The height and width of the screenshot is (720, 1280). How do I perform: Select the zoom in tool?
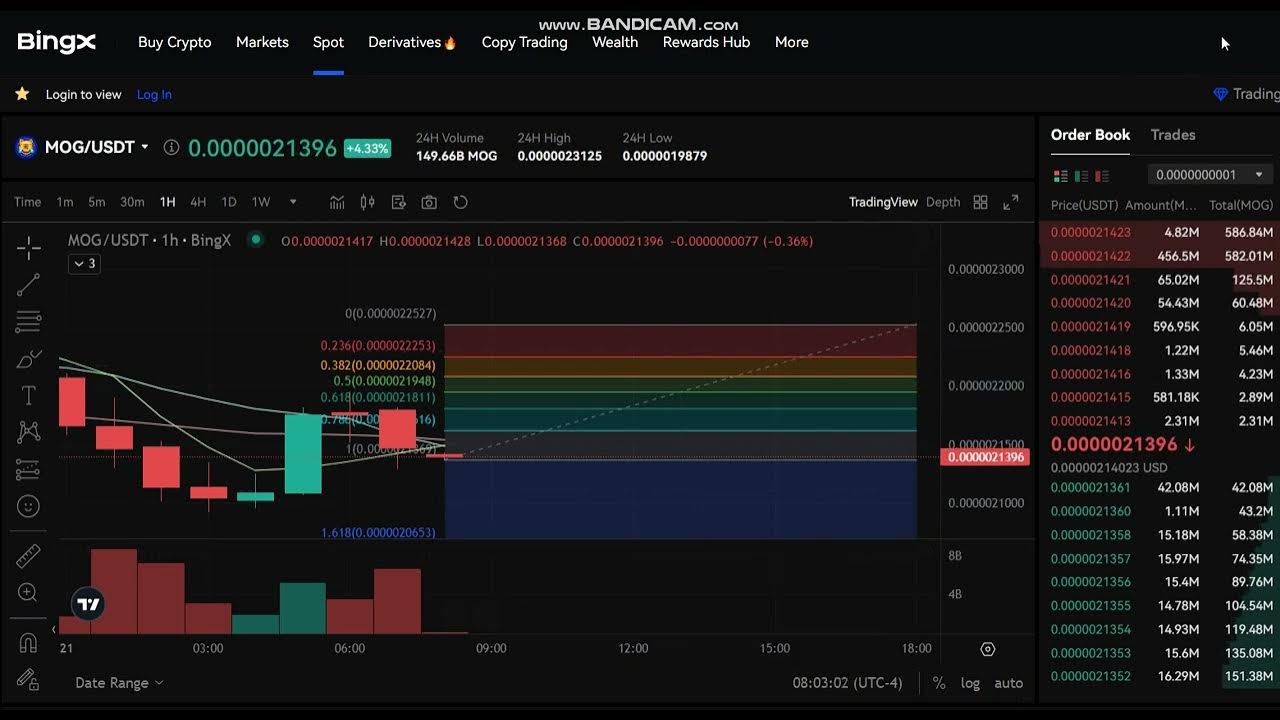coord(28,593)
